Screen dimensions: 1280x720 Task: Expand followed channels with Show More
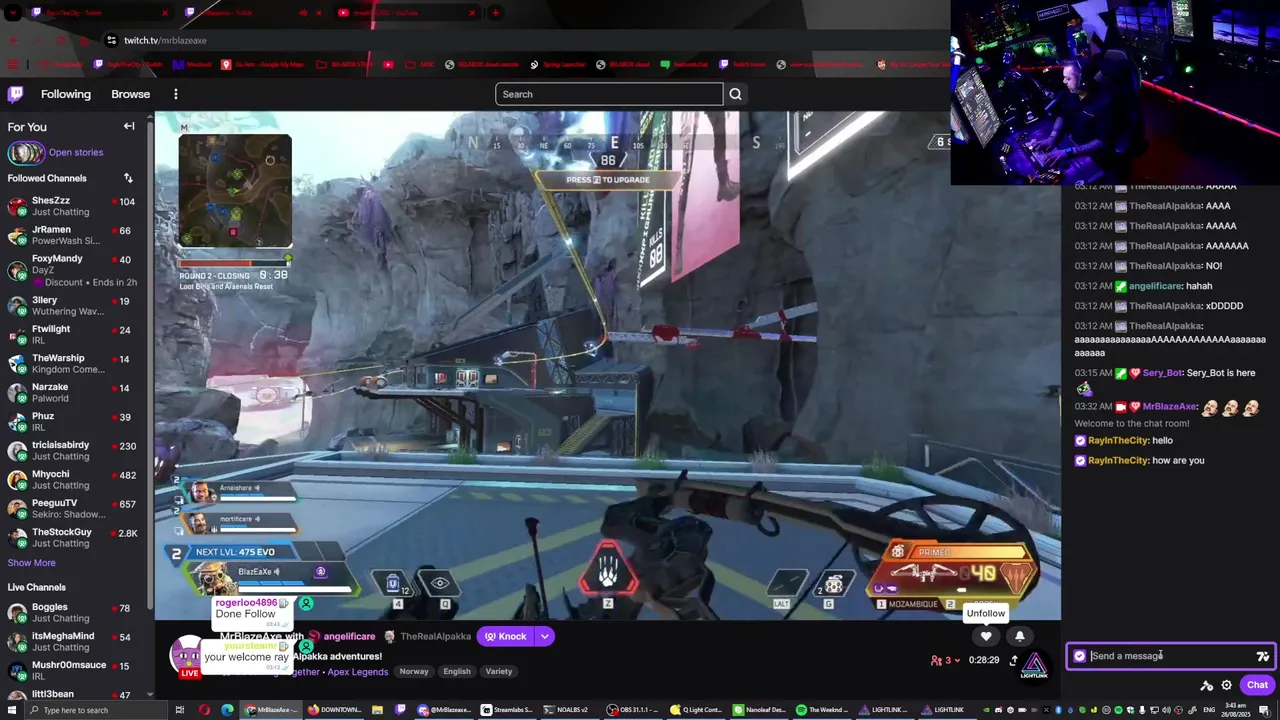pyautogui.click(x=31, y=563)
